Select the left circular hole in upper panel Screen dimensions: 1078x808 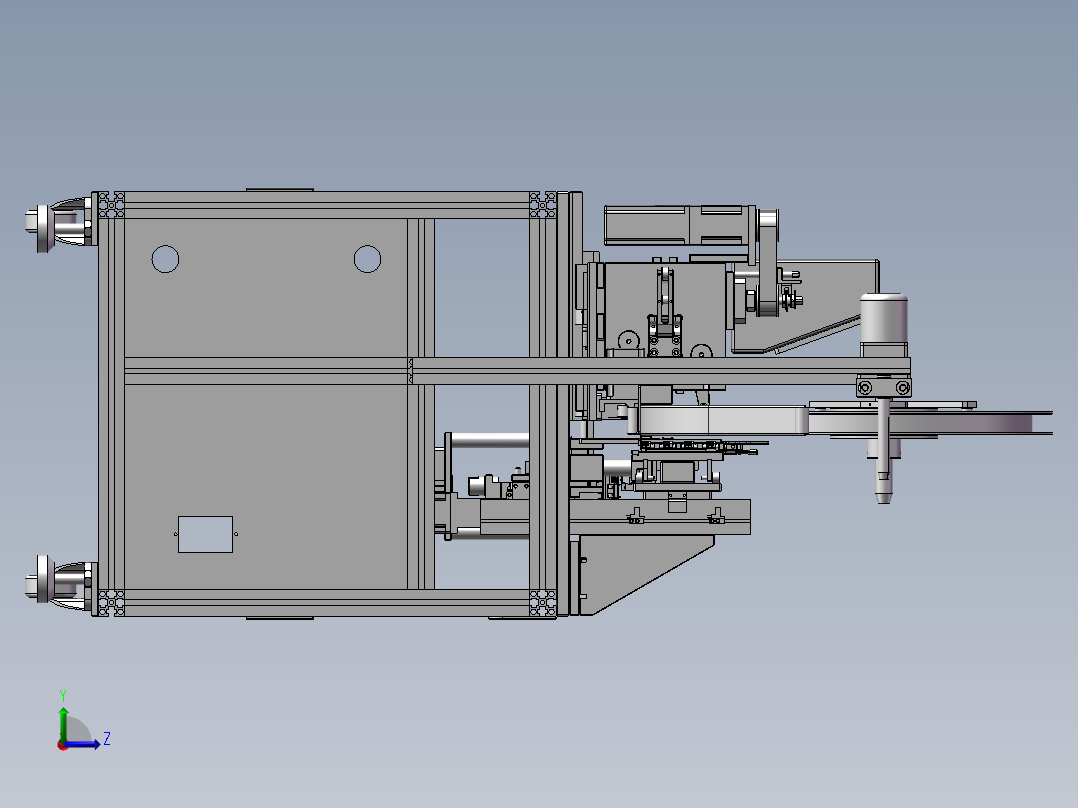tap(165, 259)
